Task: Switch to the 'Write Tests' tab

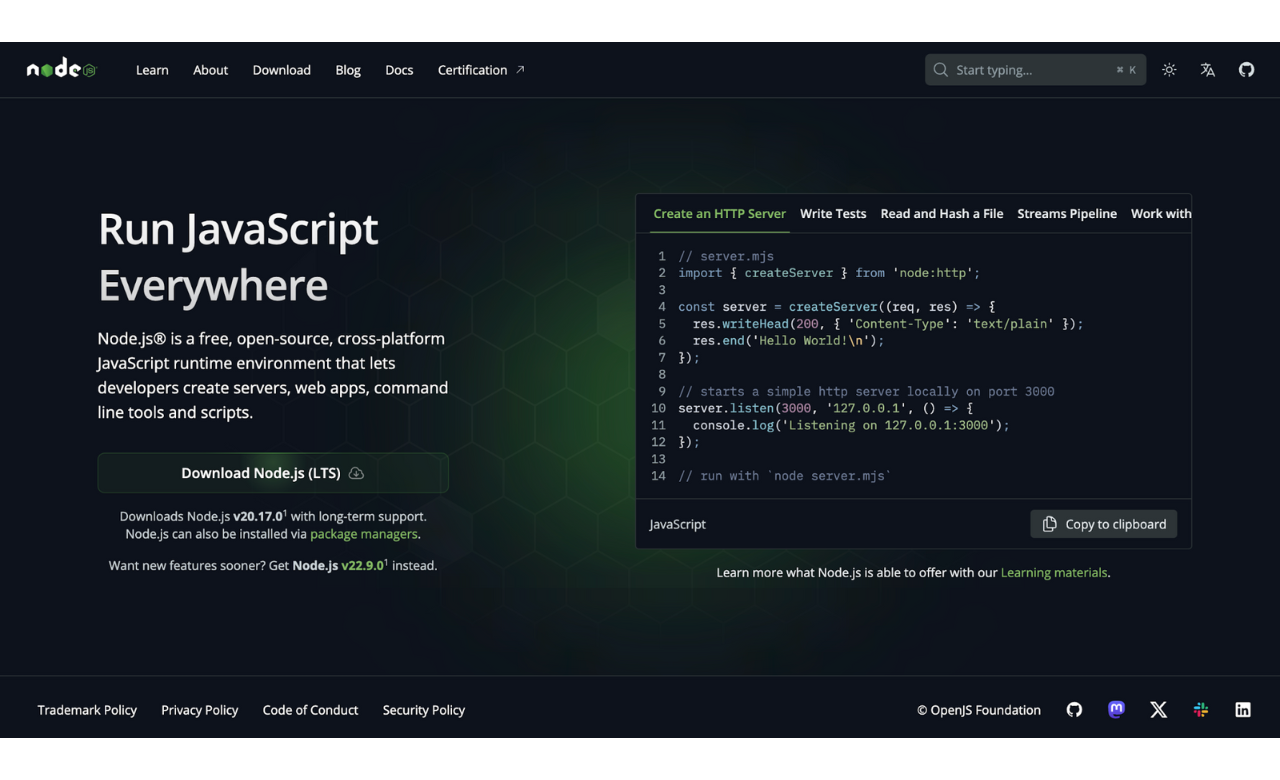Action: pos(833,213)
